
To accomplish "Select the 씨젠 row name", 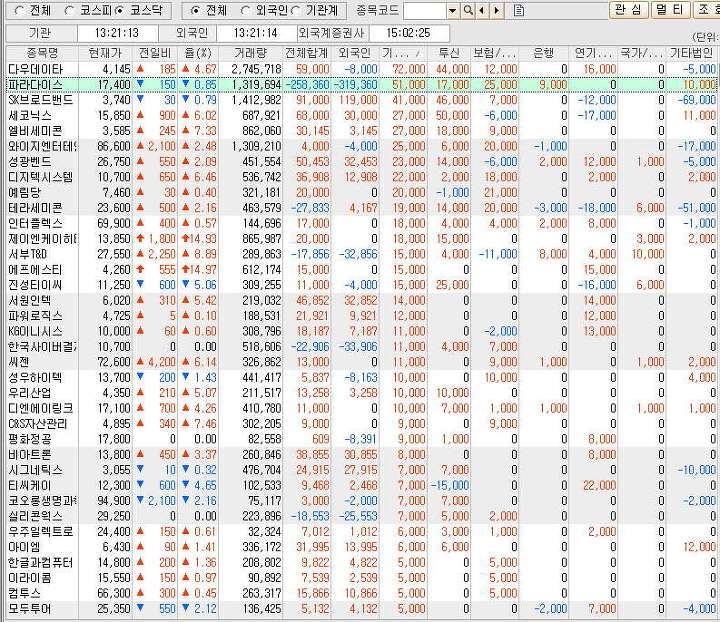I will click(19, 362).
